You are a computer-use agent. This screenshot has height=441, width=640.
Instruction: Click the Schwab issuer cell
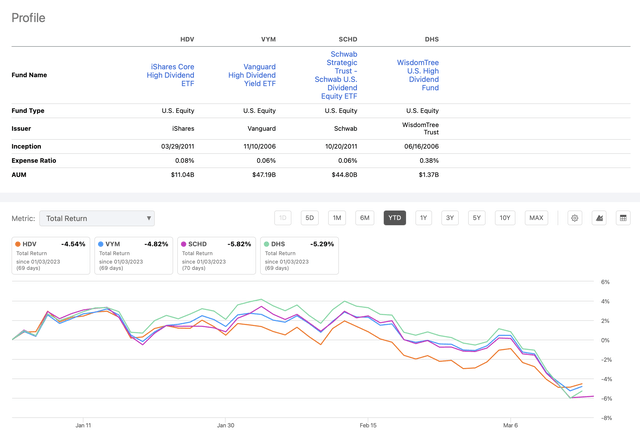coord(346,129)
